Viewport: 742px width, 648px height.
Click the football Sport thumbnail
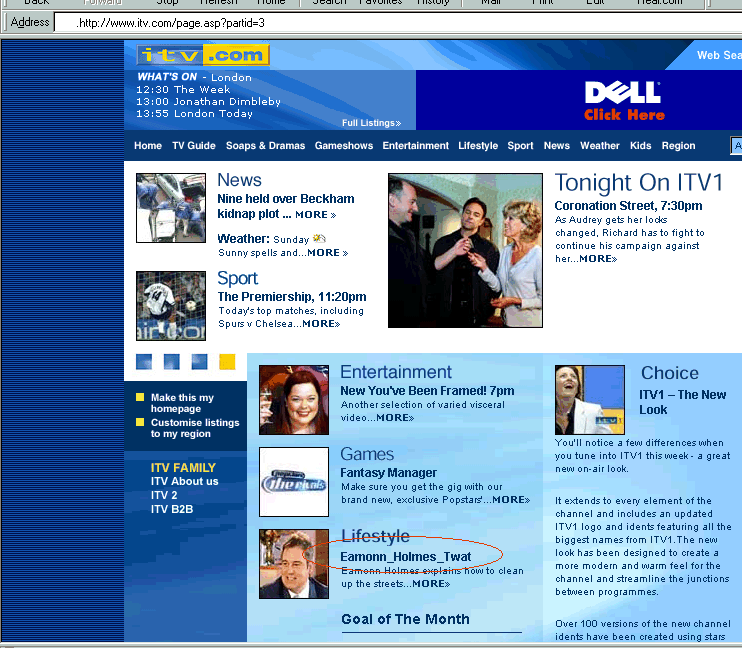click(x=171, y=306)
